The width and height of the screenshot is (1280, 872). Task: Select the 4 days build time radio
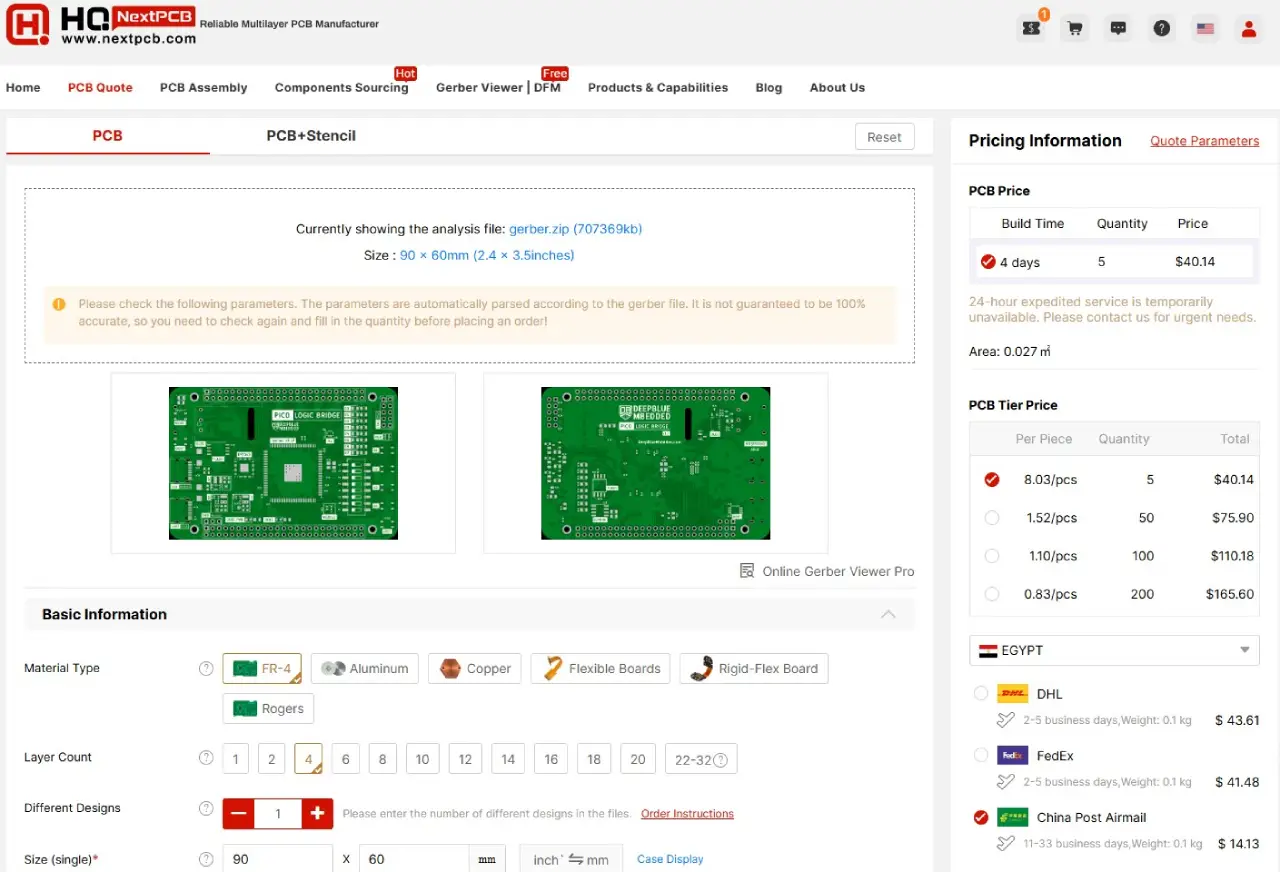coord(988,262)
